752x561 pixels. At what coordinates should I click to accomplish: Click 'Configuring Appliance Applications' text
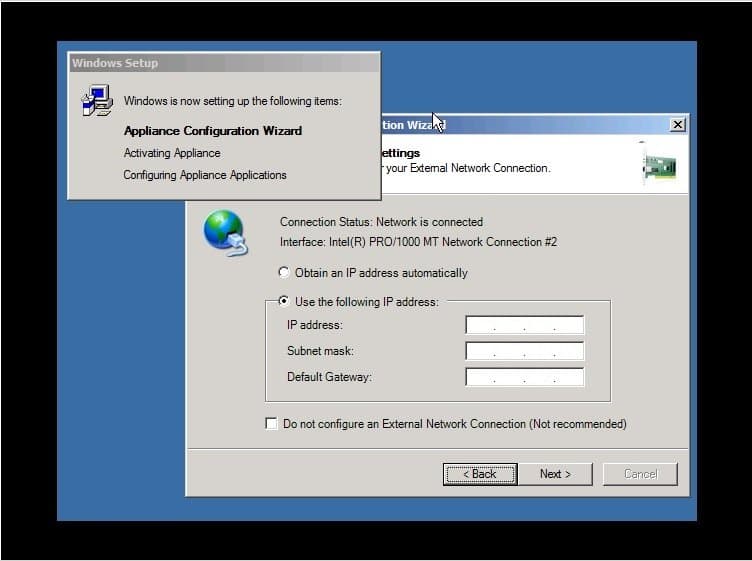click(205, 175)
